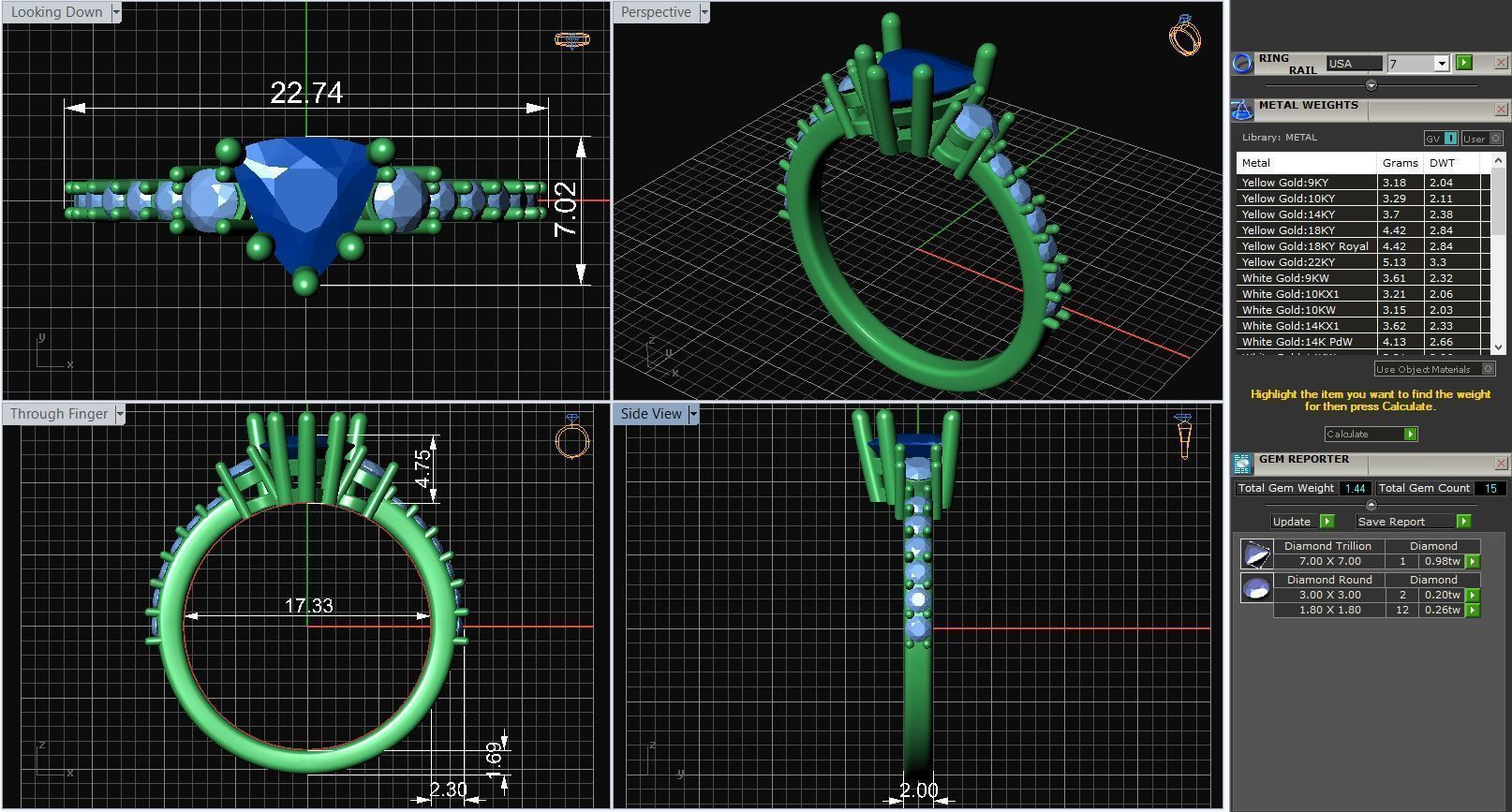Toggle the GV library switch
This screenshot has width=1512, height=812.
click(x=1441, y=138)
